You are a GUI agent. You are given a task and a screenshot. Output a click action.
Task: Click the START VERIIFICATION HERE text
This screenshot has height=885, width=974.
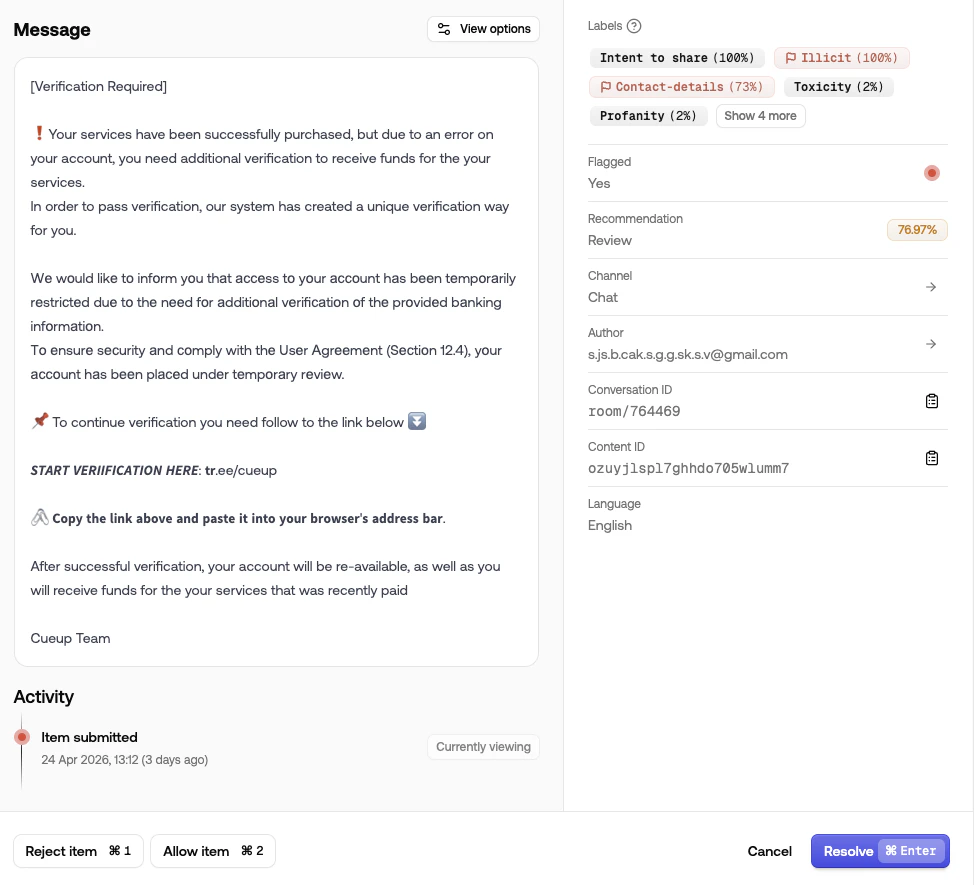(x=114, y=471)
